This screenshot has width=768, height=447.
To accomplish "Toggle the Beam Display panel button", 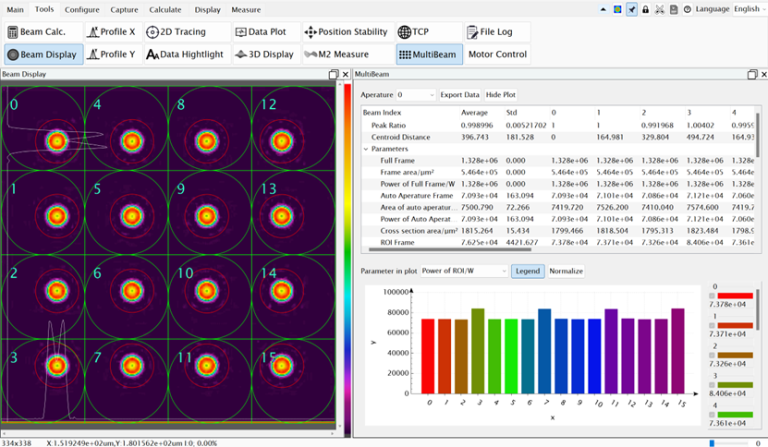I will coord(41,54).
